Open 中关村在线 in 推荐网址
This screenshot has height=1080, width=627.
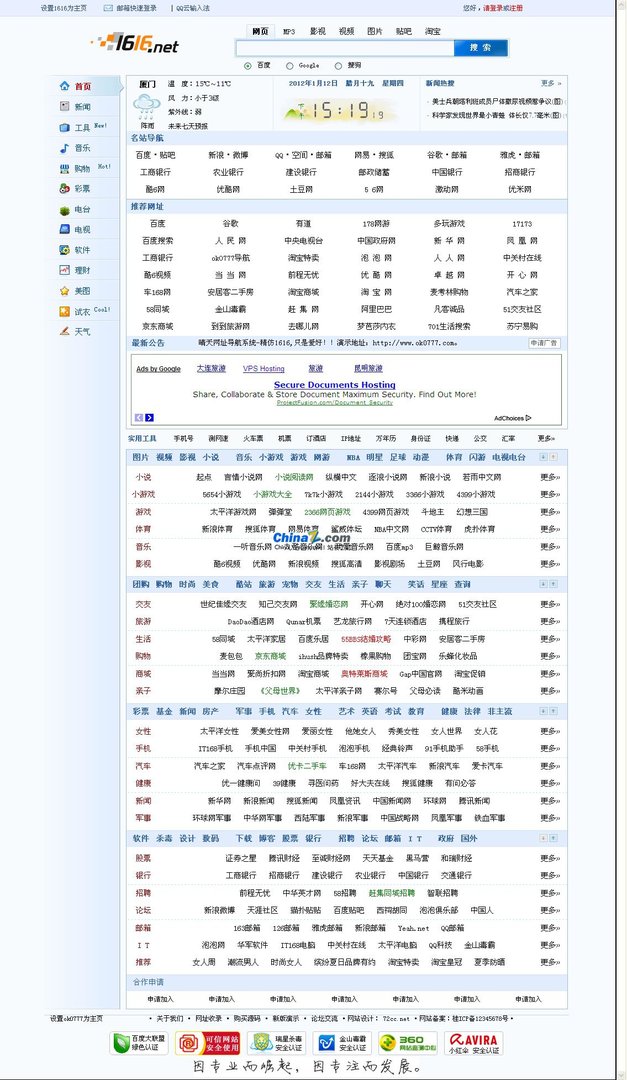(522, 258)
